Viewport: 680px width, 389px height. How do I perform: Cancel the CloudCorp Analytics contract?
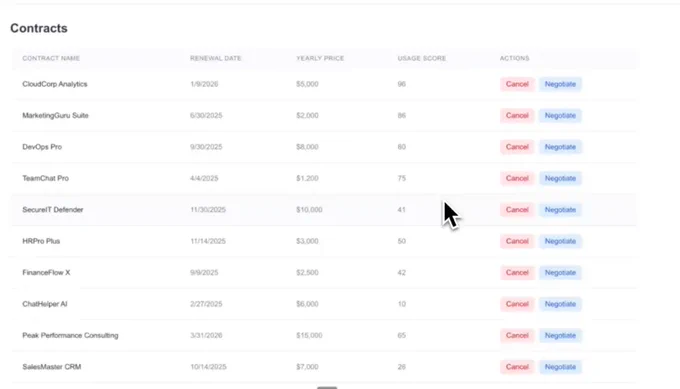coord(517,84)
